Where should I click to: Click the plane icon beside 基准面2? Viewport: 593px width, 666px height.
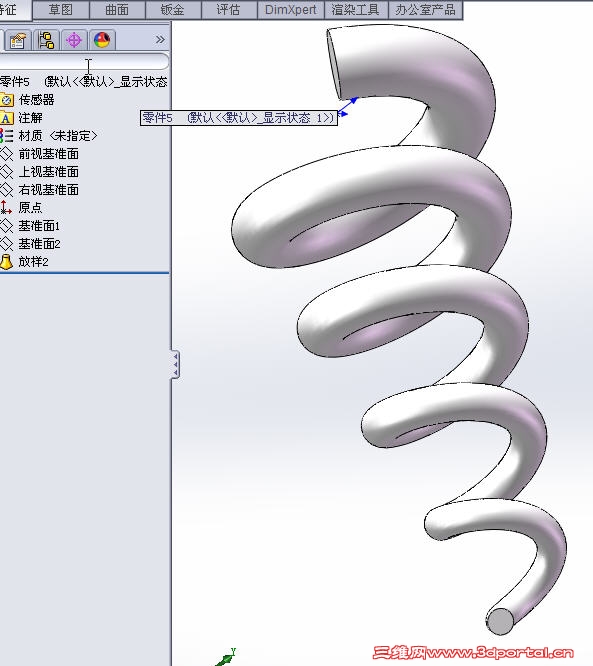point(6,244)
